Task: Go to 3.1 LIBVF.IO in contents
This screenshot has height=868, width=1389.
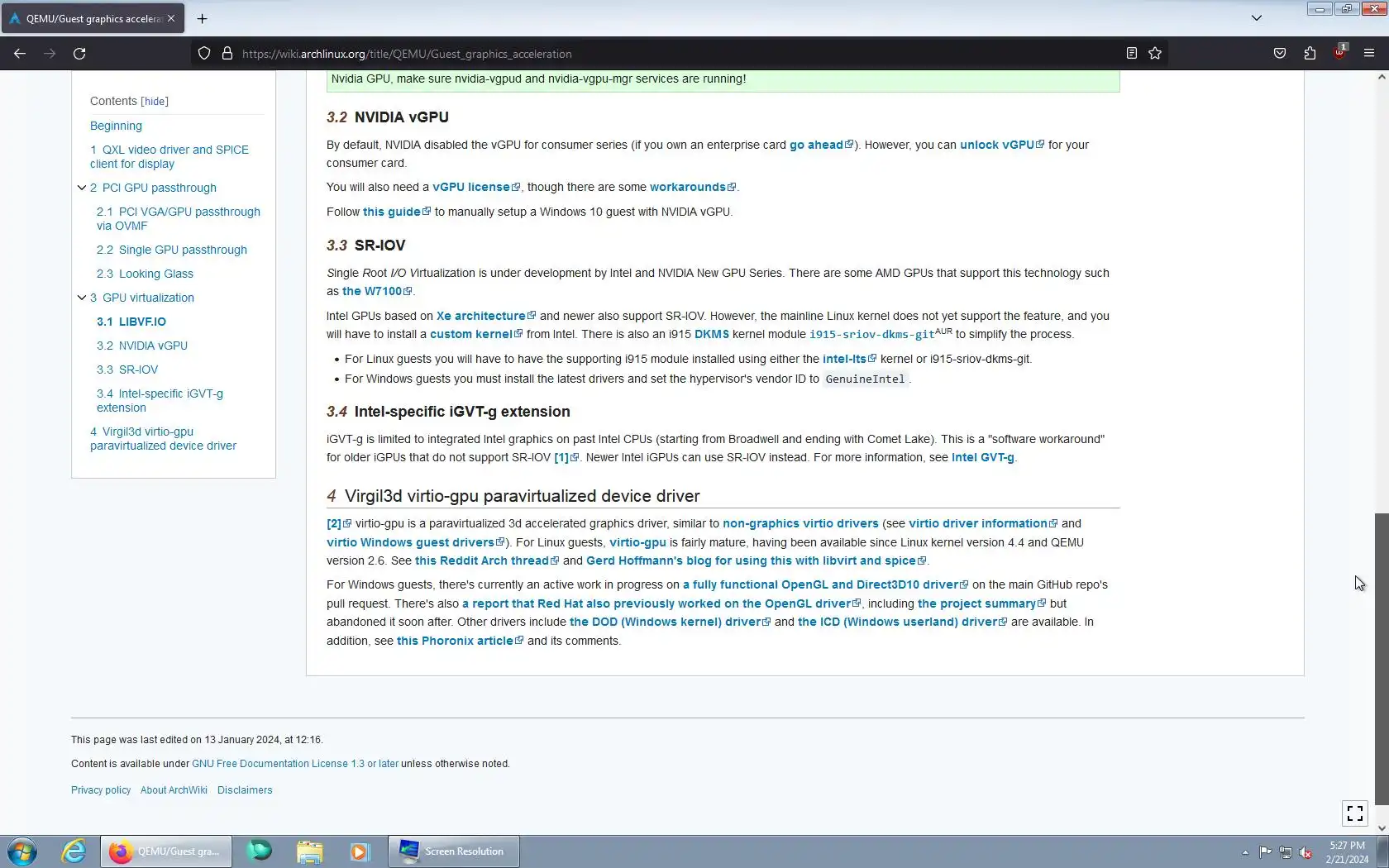Action: 131,322
